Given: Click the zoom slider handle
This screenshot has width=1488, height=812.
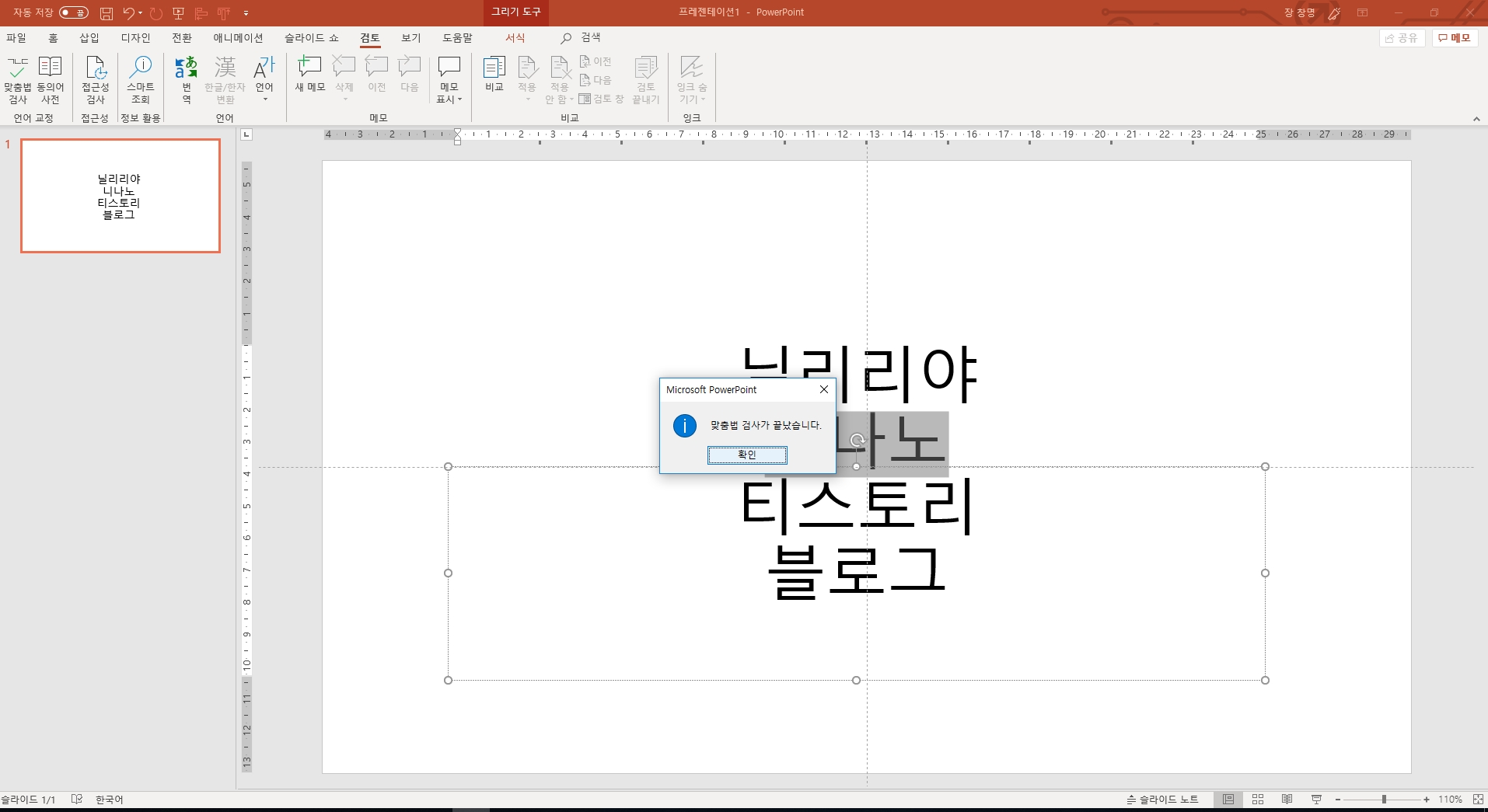Looking at the screenshot, I should click(x=1384, y=800).
